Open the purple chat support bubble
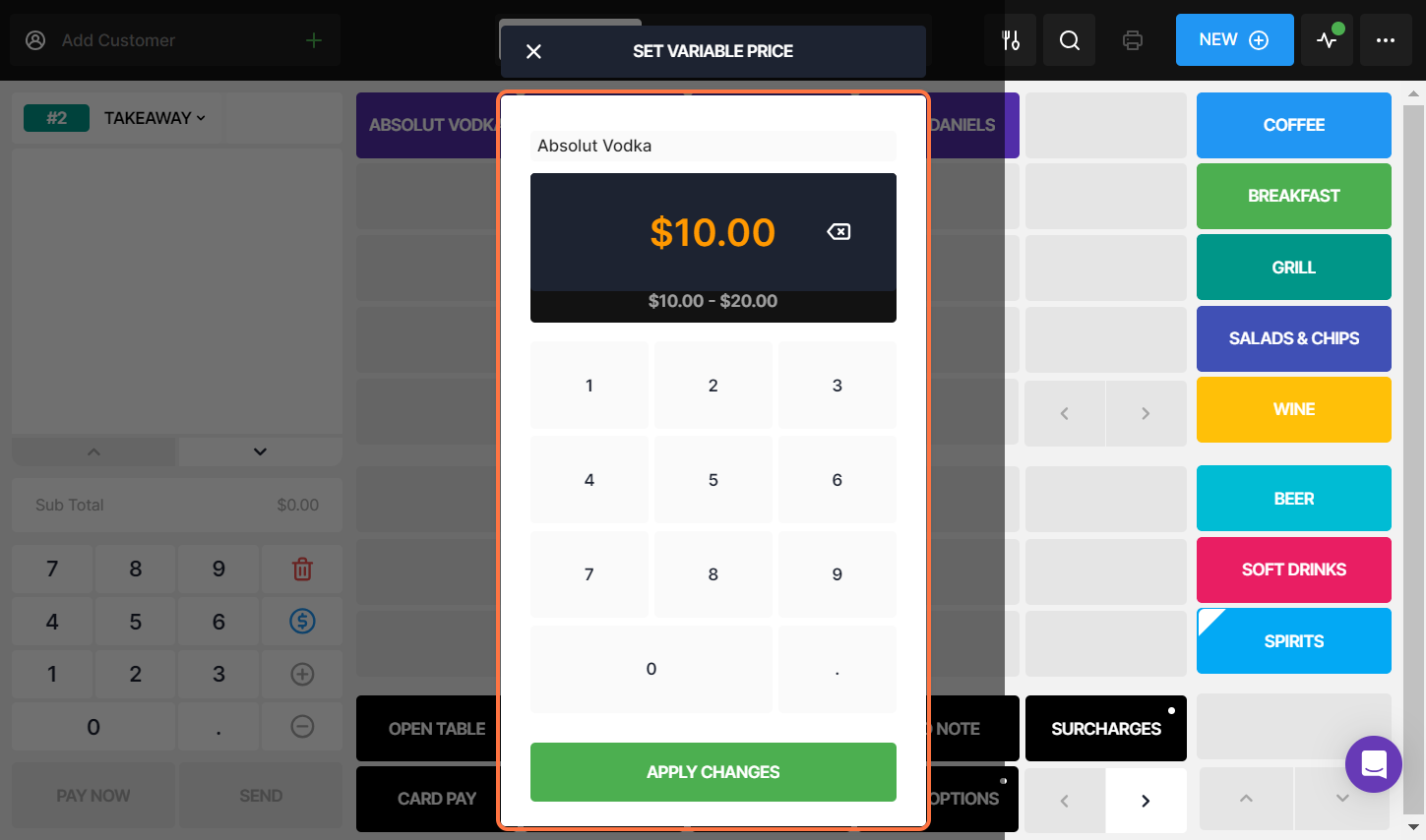This screenshot has width=1426, height=840. click(x=1374, y=764)
